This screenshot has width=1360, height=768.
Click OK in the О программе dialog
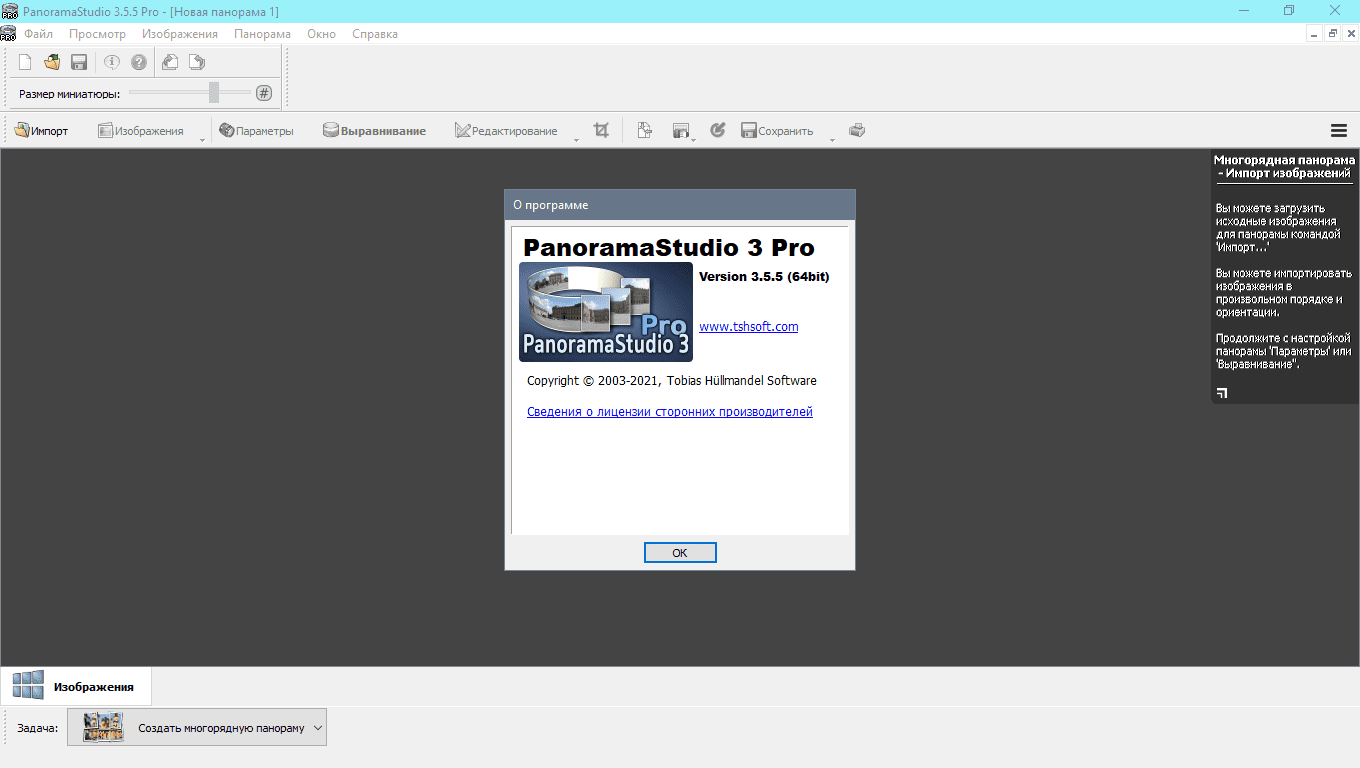680,553
